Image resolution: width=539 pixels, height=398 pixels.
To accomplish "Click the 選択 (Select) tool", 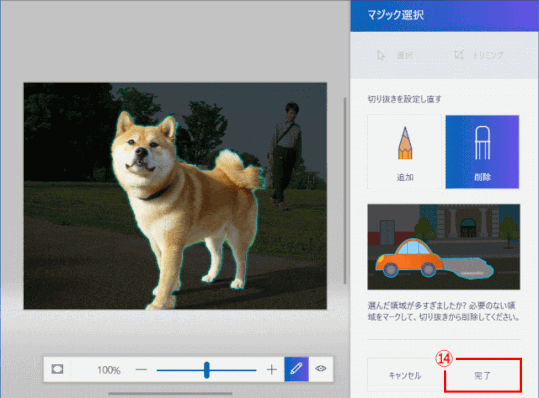I will 396,55.
